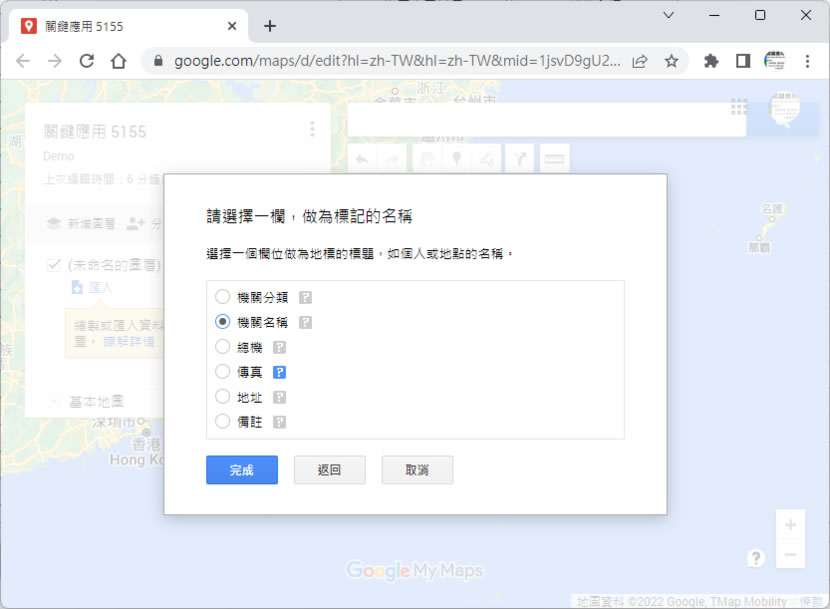Select the add marker tool
Image resolution: width=830 pixels, height=609 pixels.
[x=457, y=158]
